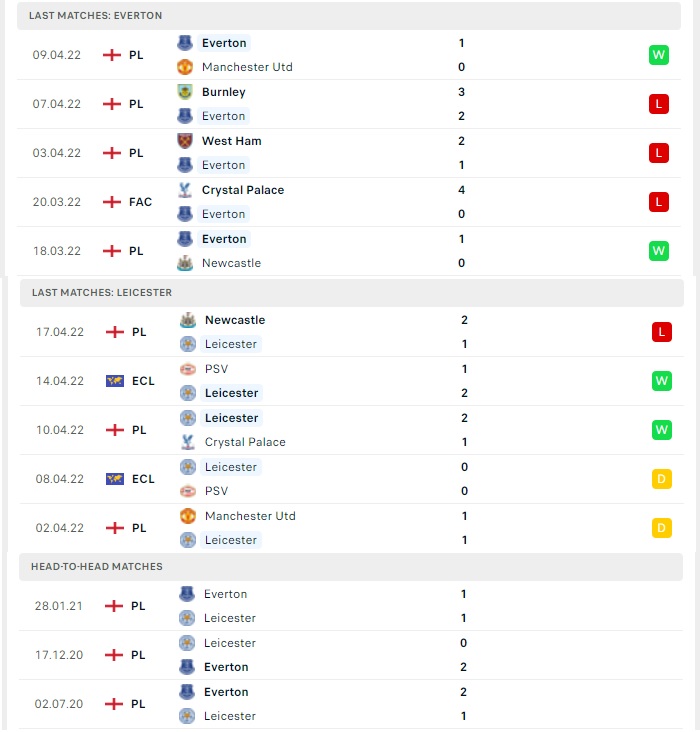Image resolution: width=700 pixels, height=732 pixels.
Task: Click the Everton crest in the 02.07.20 head-to-head
Action: [187, 692]
